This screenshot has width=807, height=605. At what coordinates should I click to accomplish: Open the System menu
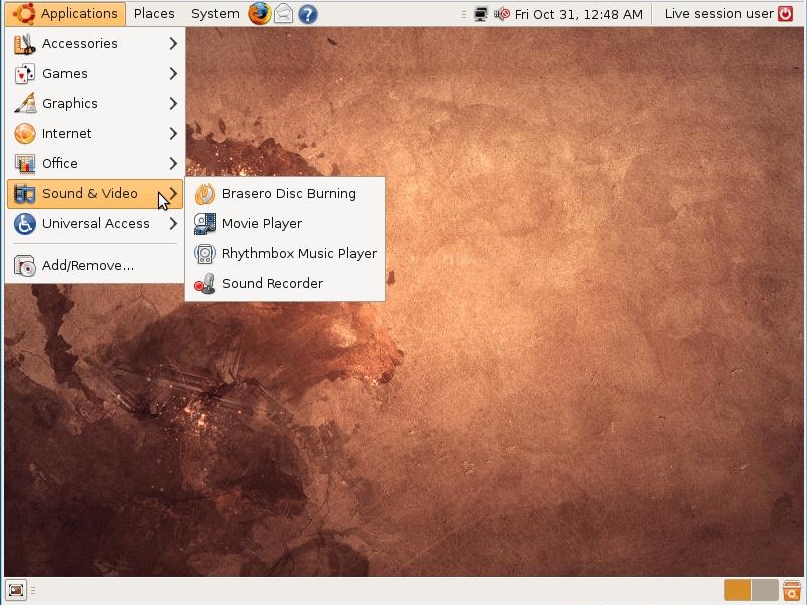(215, 14)
